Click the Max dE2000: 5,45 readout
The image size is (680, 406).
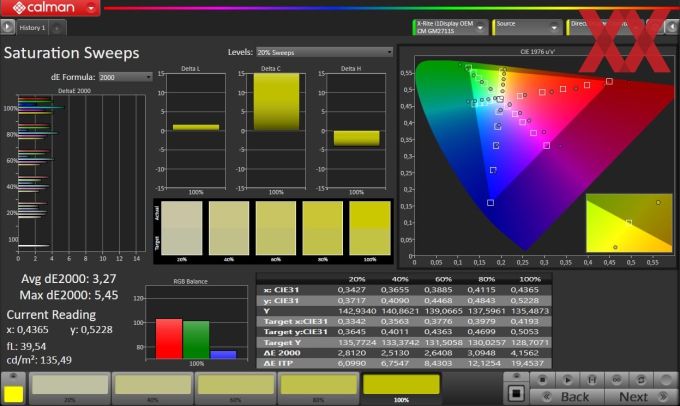(x=69, y=295)
